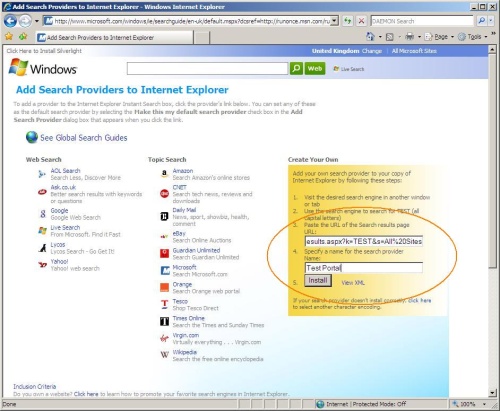
Task: Click the Install button
Action: point(318,280)
